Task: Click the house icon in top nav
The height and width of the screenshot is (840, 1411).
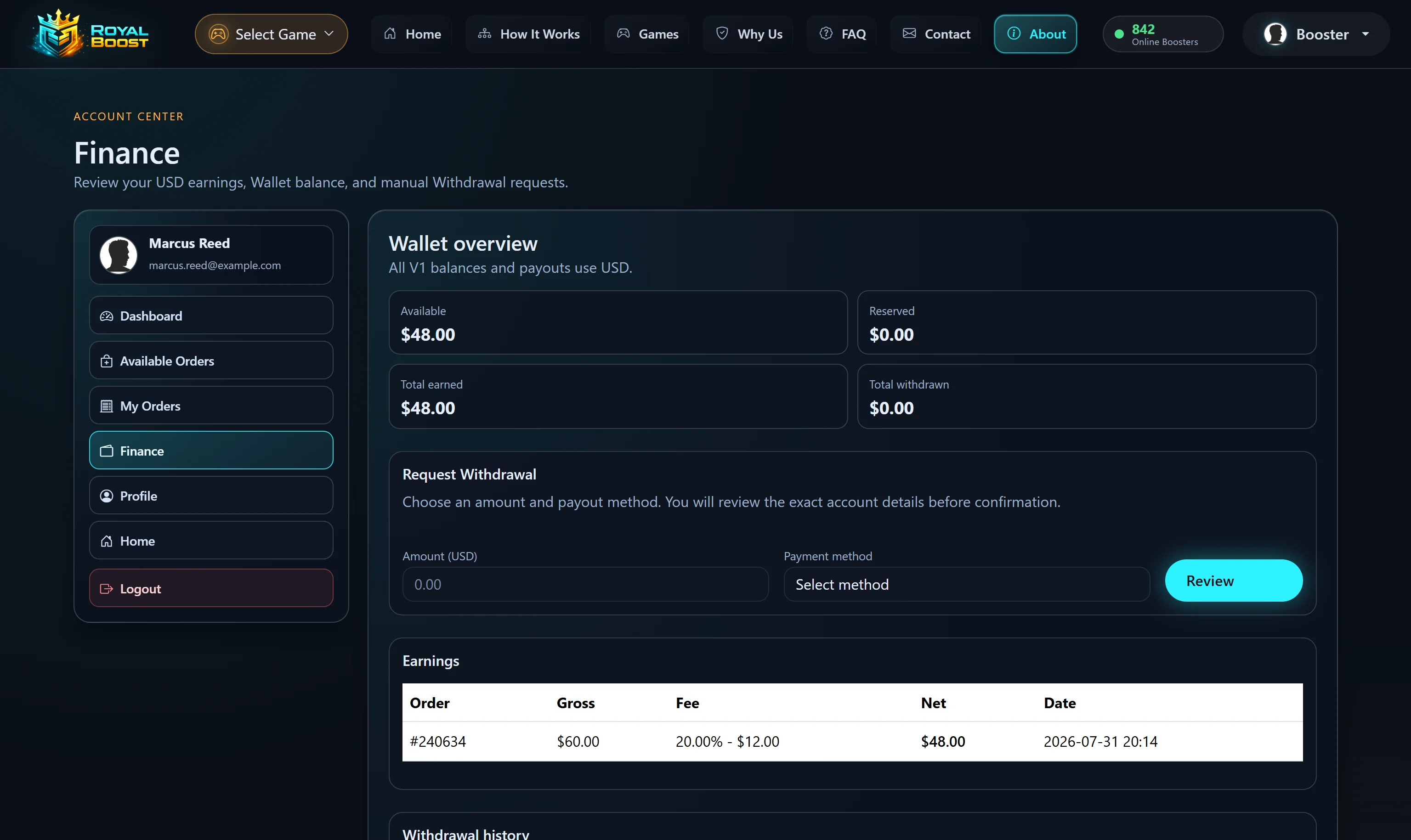Action: tap(390, 34)
